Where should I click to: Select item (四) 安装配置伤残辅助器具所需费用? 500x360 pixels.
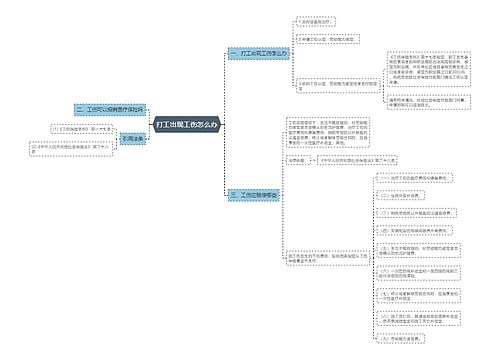(x=414, y=230)
